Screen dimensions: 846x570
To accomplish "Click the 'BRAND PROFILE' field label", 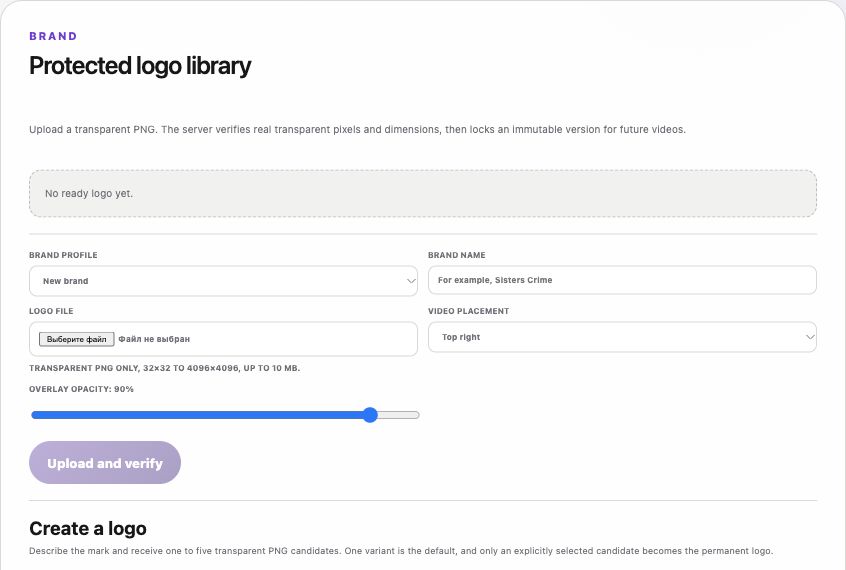I will (x=63, y=255).
